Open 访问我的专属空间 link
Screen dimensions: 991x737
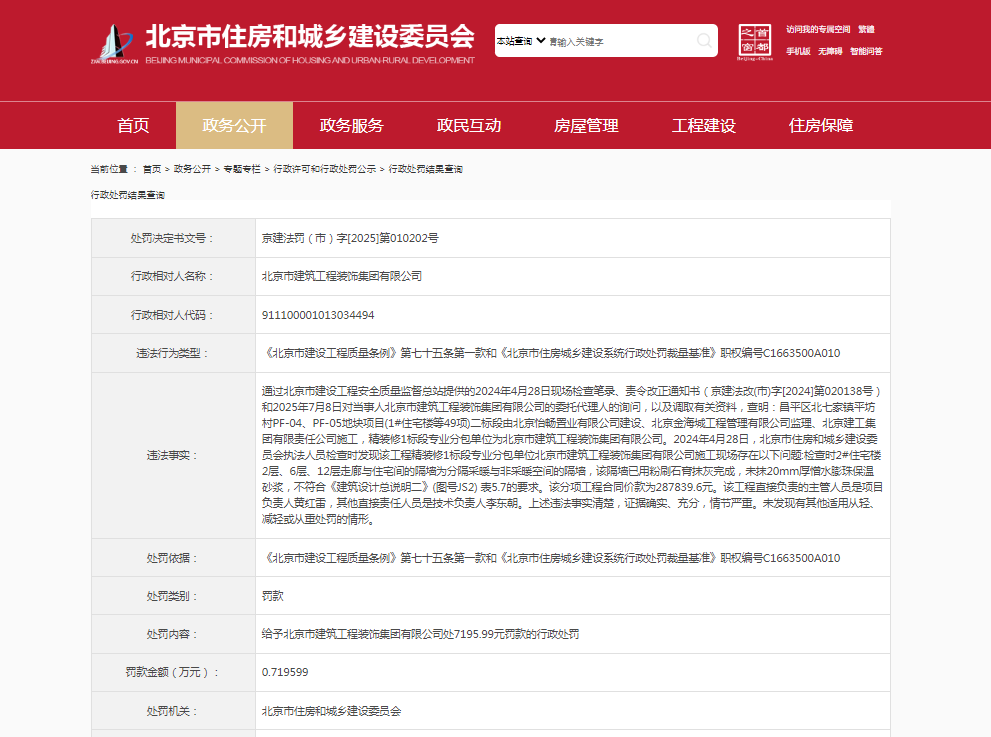coord(817,29)
